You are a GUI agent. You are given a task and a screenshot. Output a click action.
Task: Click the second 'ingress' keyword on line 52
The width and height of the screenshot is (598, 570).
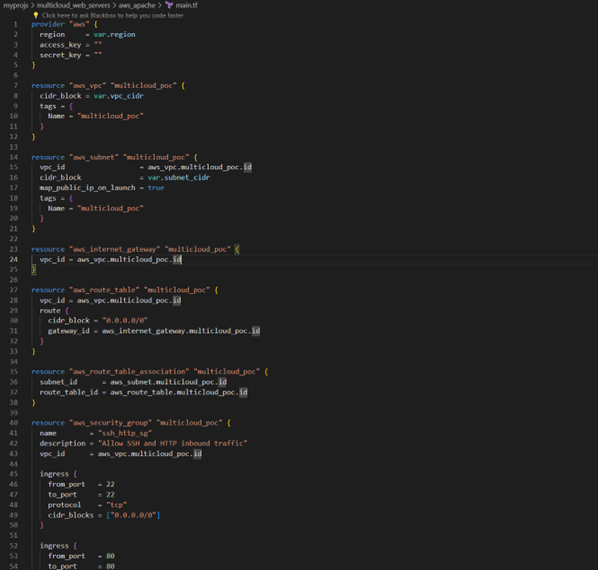coord(54,546)
